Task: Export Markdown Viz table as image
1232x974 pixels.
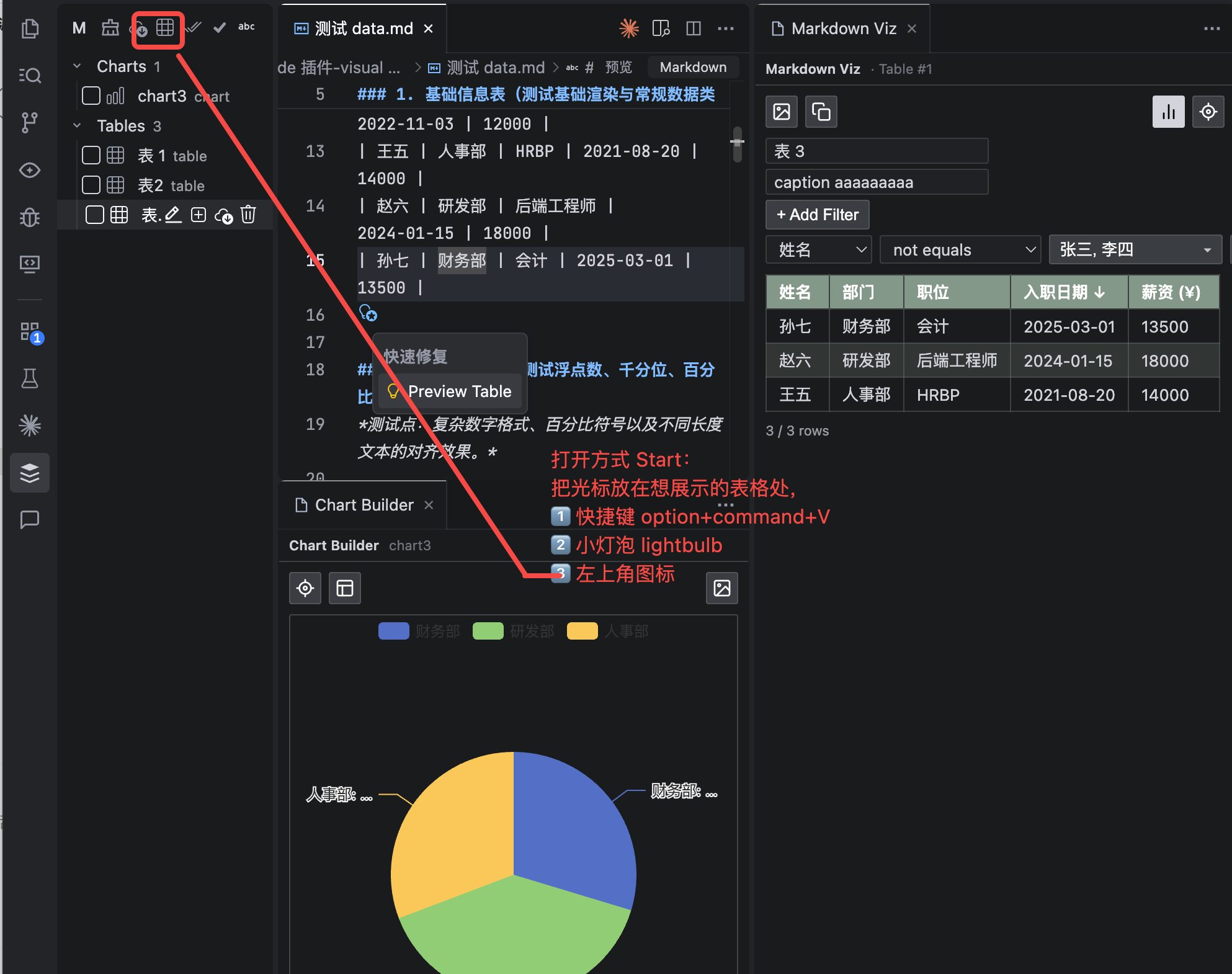Action: point(782,112)
